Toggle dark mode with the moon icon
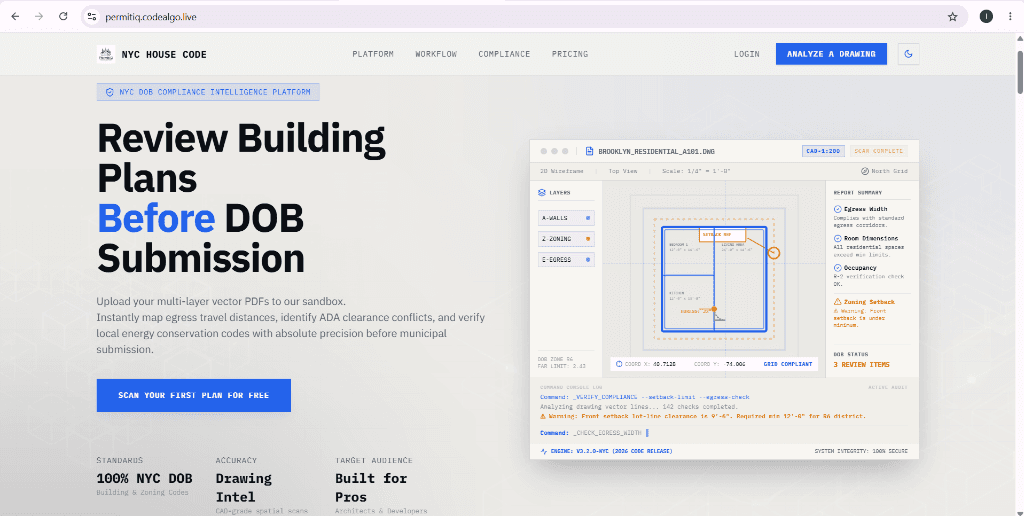 [x=908, y=54]
